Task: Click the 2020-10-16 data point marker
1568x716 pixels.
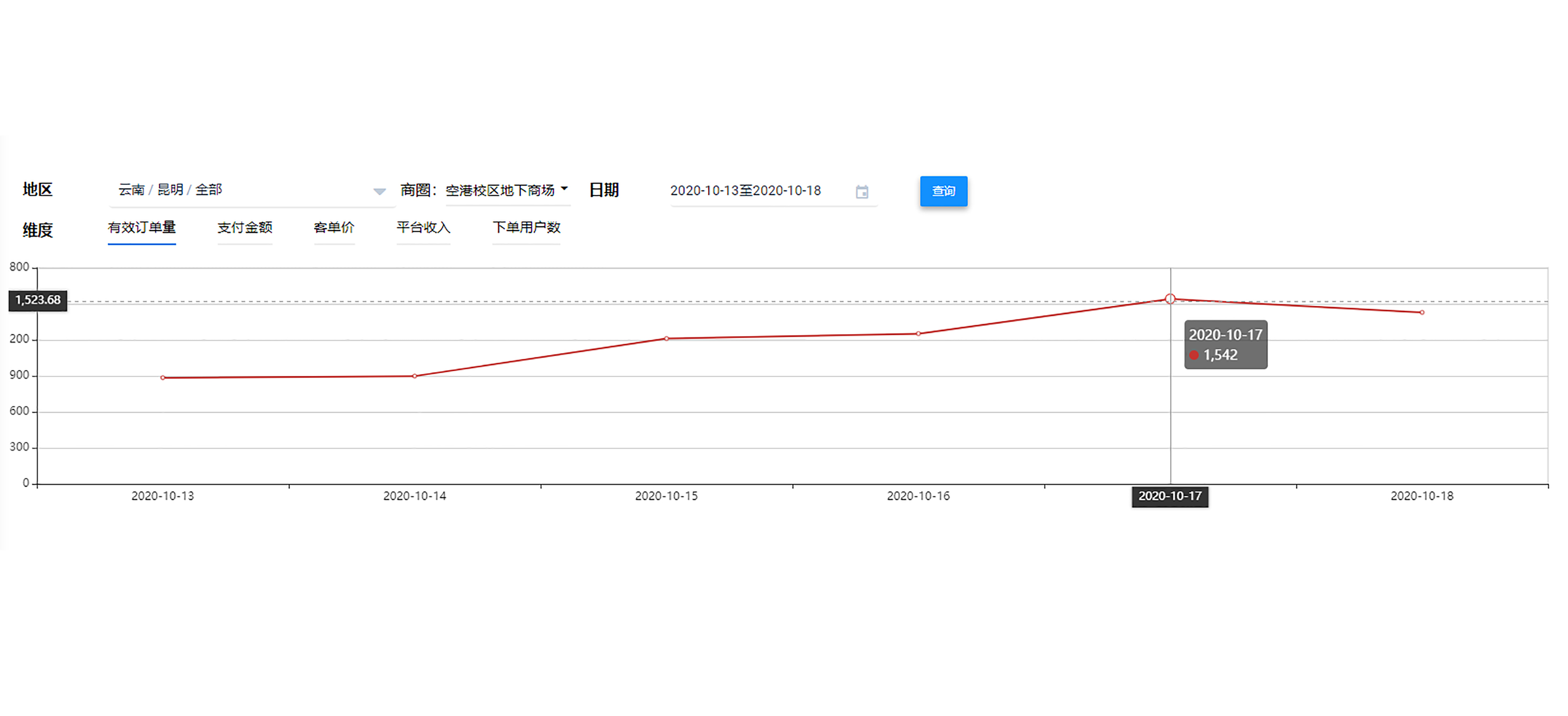Action: click(x=918, y=334)
